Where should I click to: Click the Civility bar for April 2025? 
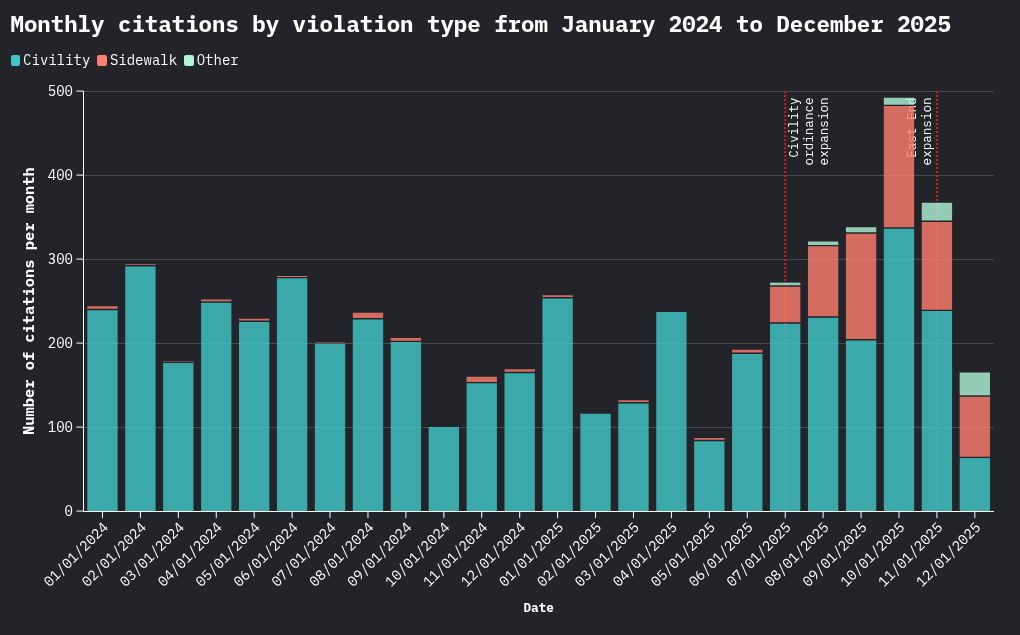(671, 411)
